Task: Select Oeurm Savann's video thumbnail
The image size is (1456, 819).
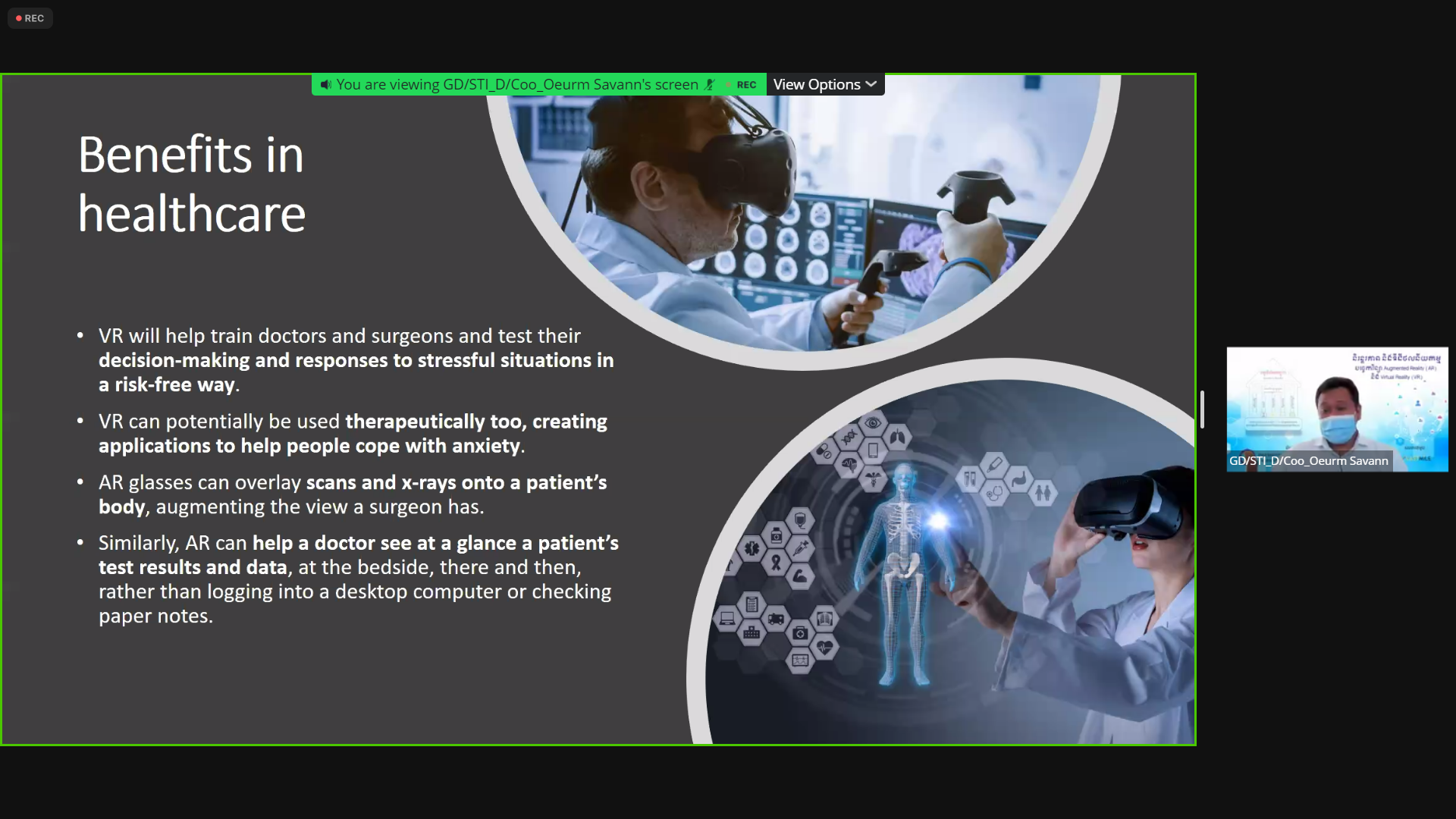Action: (1337, 409)
